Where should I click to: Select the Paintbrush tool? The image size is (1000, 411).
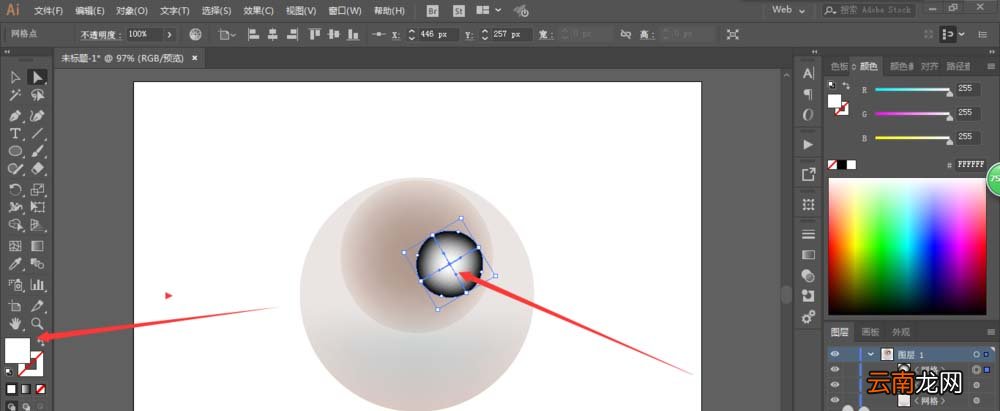pyautogui.click(x=37, y=151)
